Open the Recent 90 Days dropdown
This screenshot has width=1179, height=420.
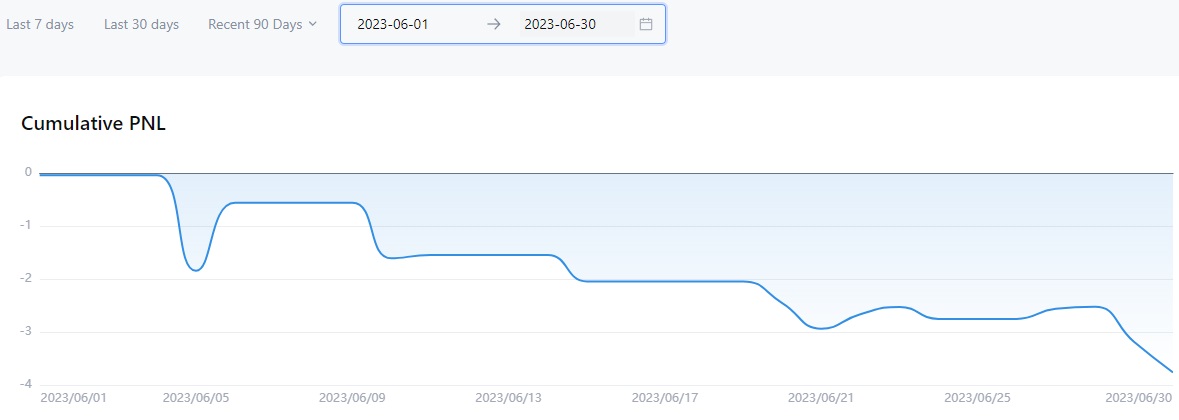pos(255,25)
